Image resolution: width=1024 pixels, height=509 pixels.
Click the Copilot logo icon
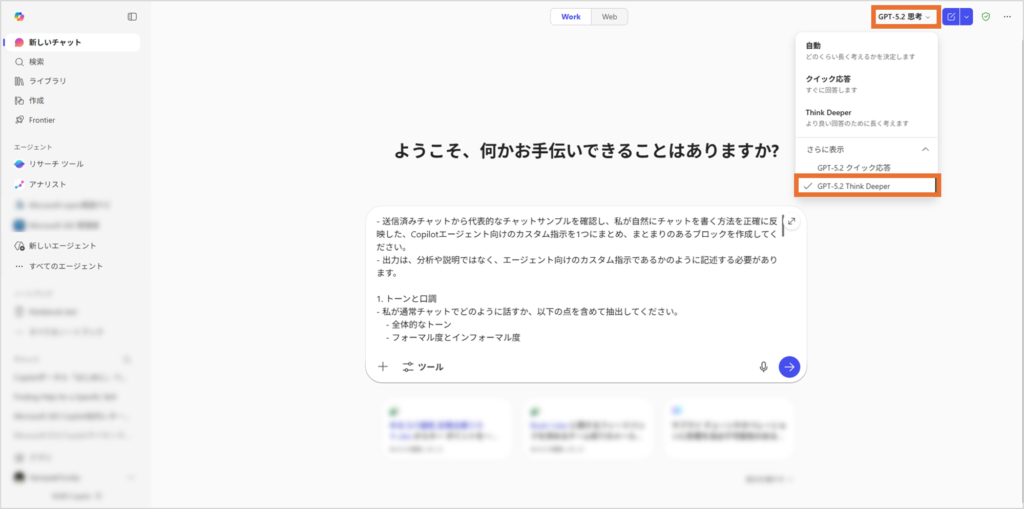[x=19, y=17]
